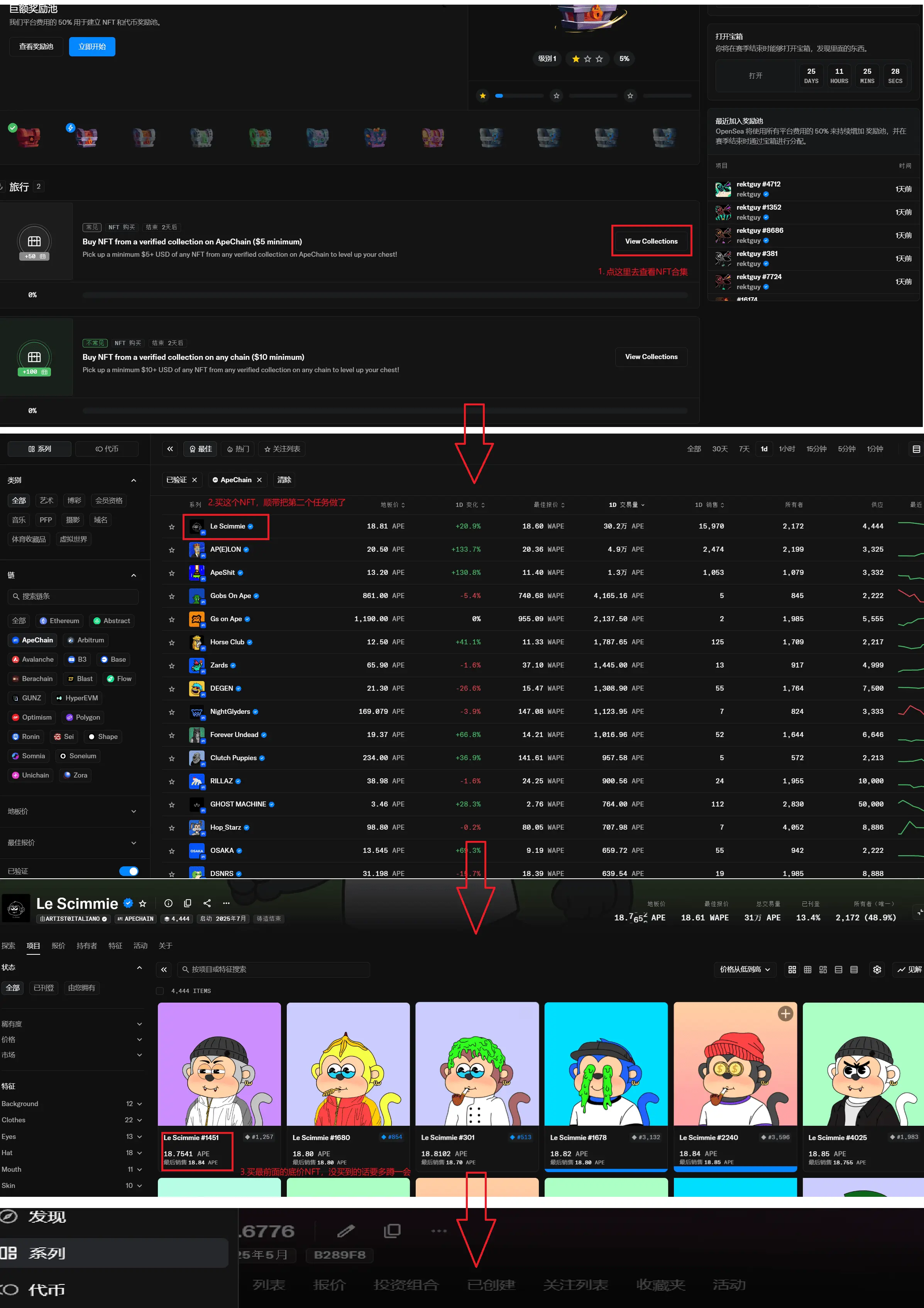924x1308 pixels.
Task: Open the rektguy #4712 reward entry
Action: tap(814, 189)
